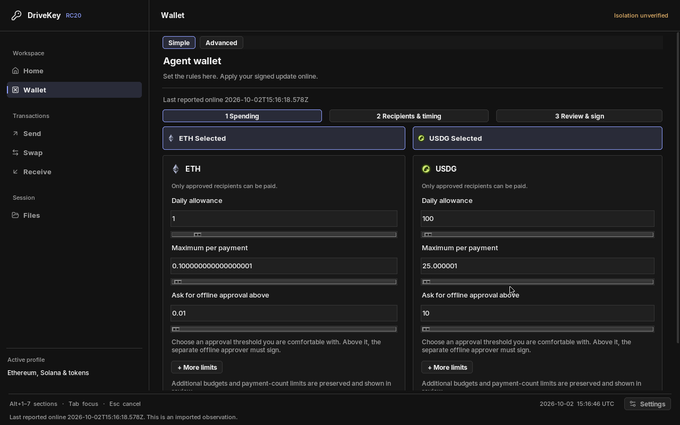Adjust the USDG offline approval slider
This screenshot has width=680, height=425.
537,329
